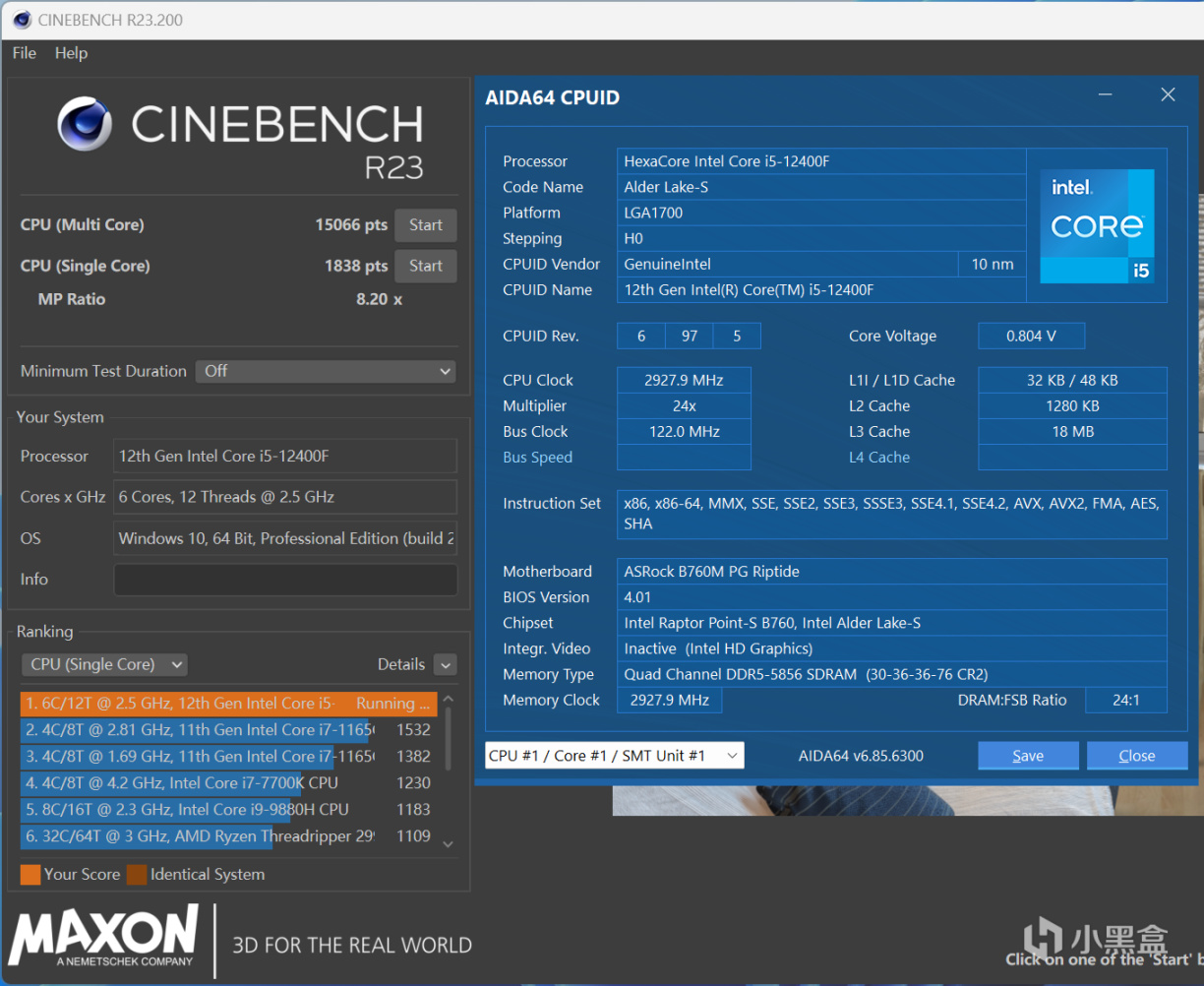Start the CPU Single Core test
Screen dimensions: 1204x986
coord(425,266)
